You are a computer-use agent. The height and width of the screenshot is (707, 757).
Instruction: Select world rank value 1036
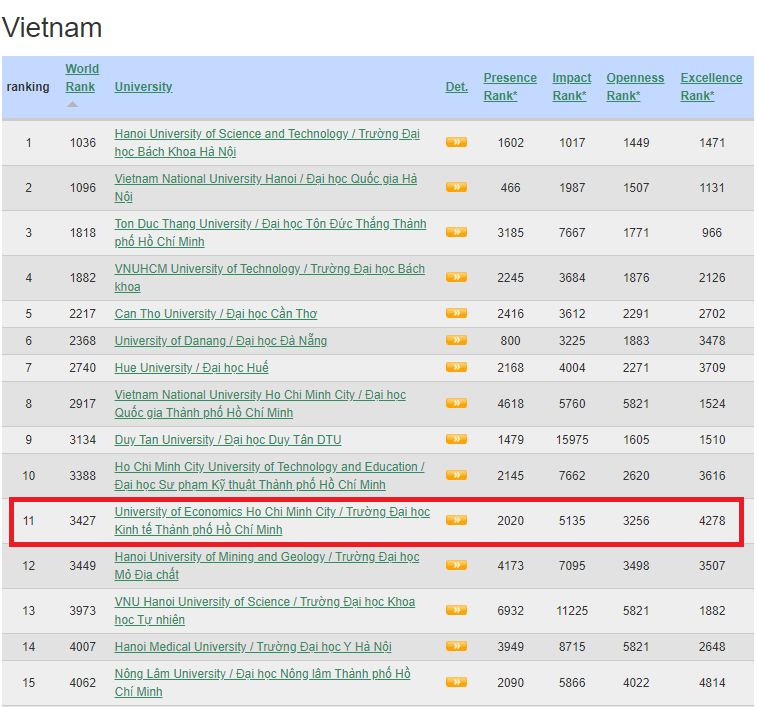(83, 142)
